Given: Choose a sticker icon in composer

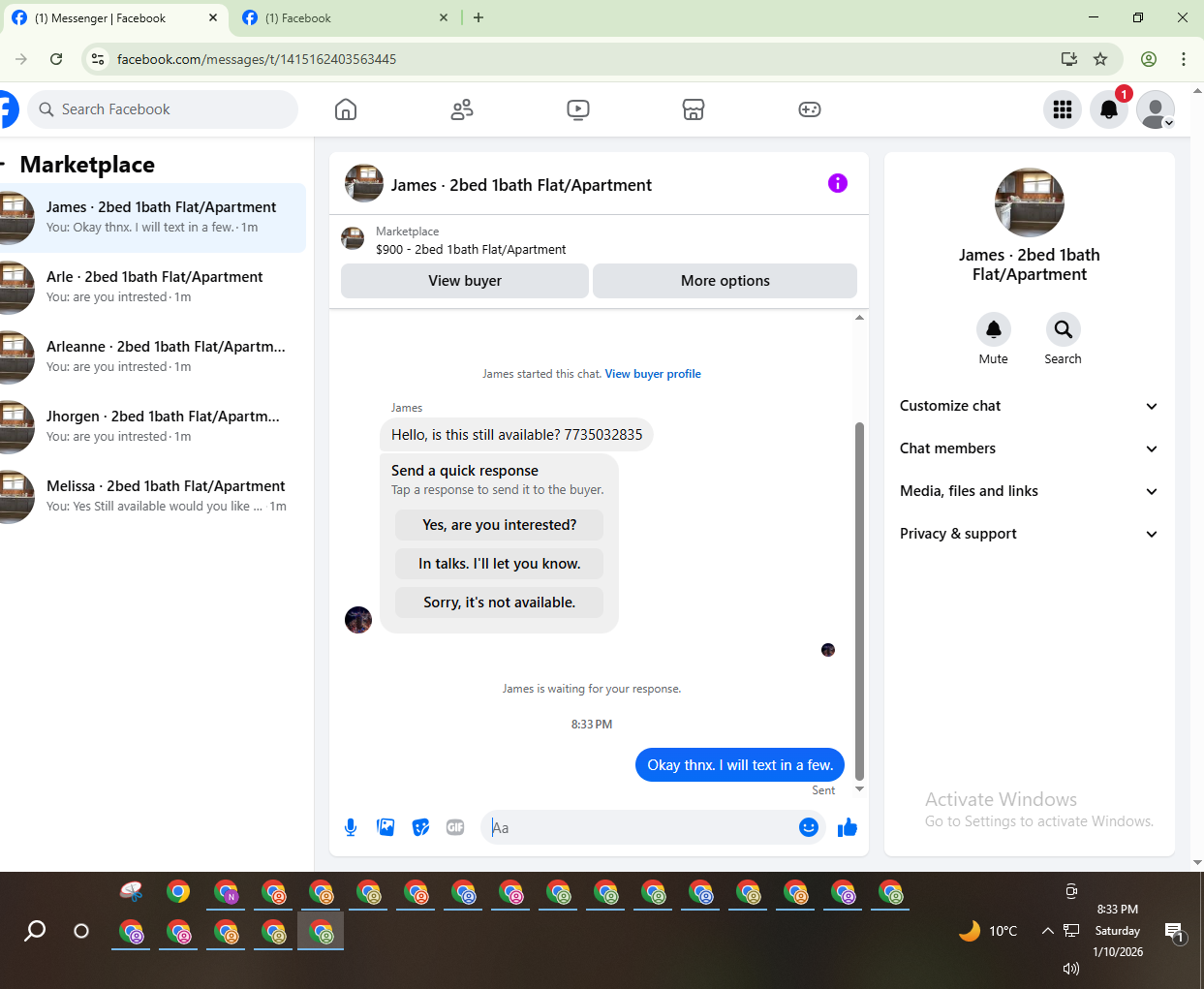Looking at the screenshot, I should pyautogui.click(x=420, y=827).
